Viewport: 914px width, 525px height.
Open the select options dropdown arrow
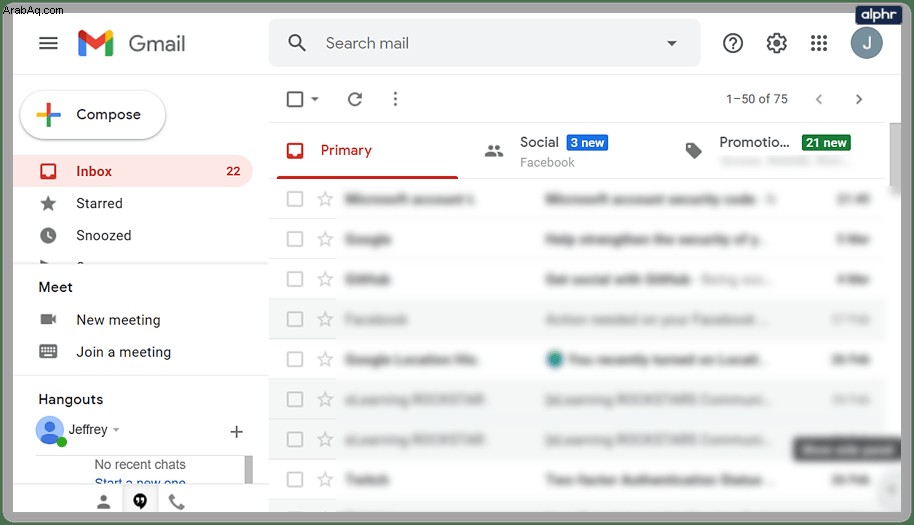tap(315, 99)
